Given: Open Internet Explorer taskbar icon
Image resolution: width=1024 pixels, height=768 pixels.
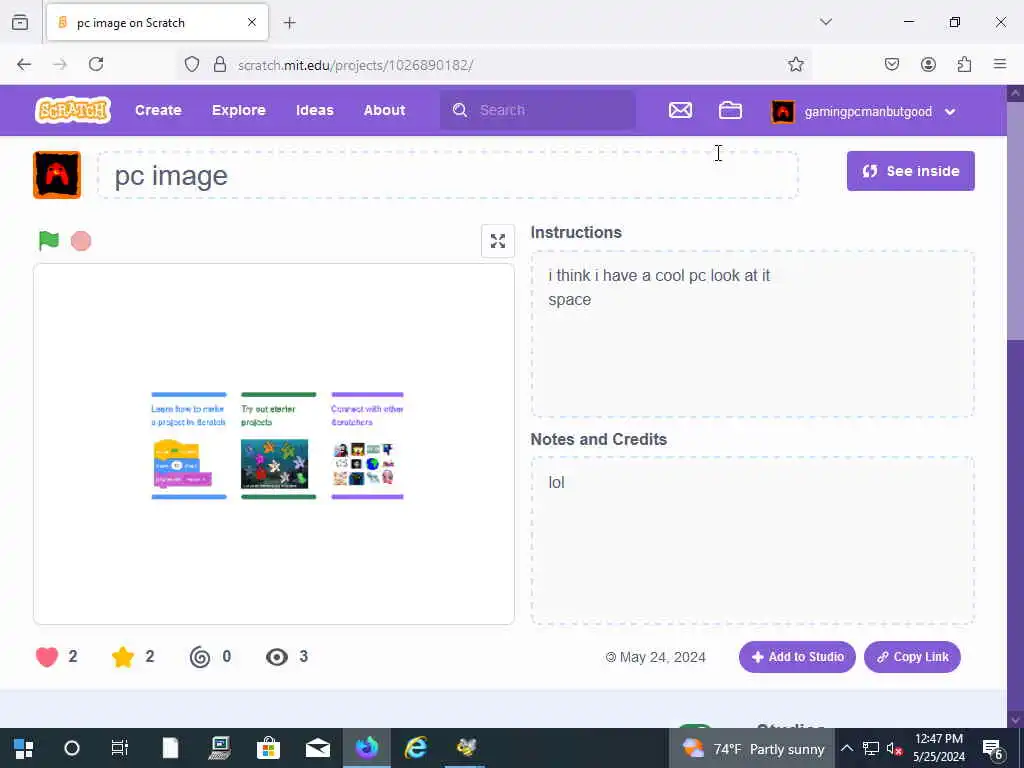Looking at the screenshot, I should point(416,748).
